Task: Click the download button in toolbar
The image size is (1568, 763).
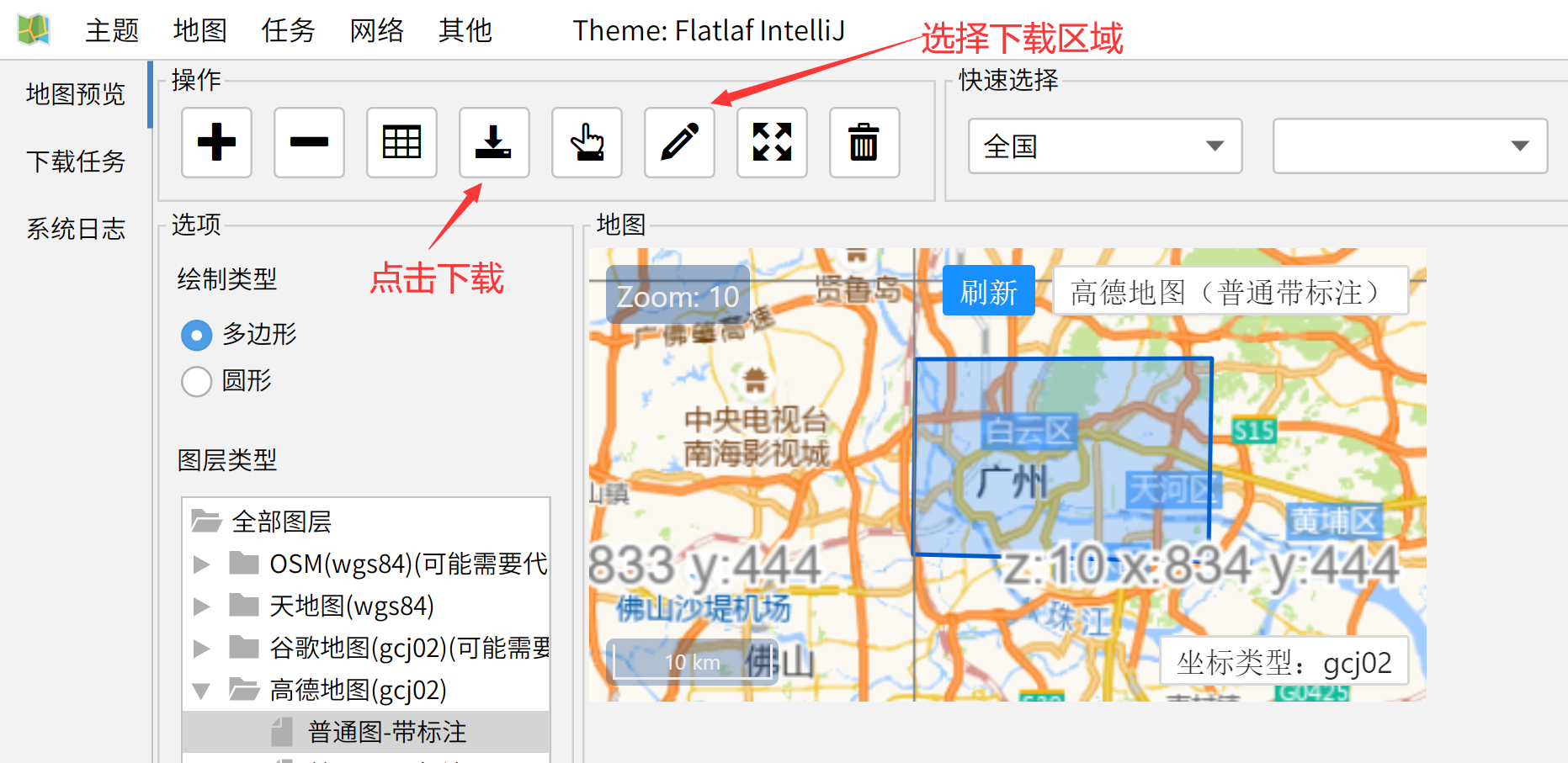Action: [x=494, y=142]
